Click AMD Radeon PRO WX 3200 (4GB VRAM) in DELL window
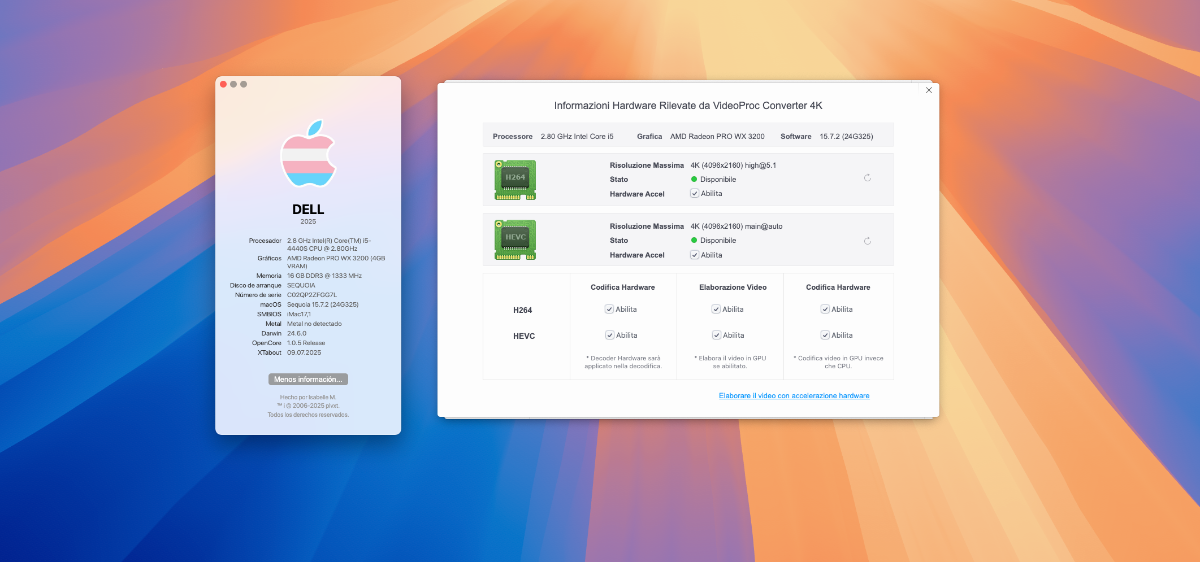Image resolution: width=1200 pixels, height=562 pixels. pos(336,262)
